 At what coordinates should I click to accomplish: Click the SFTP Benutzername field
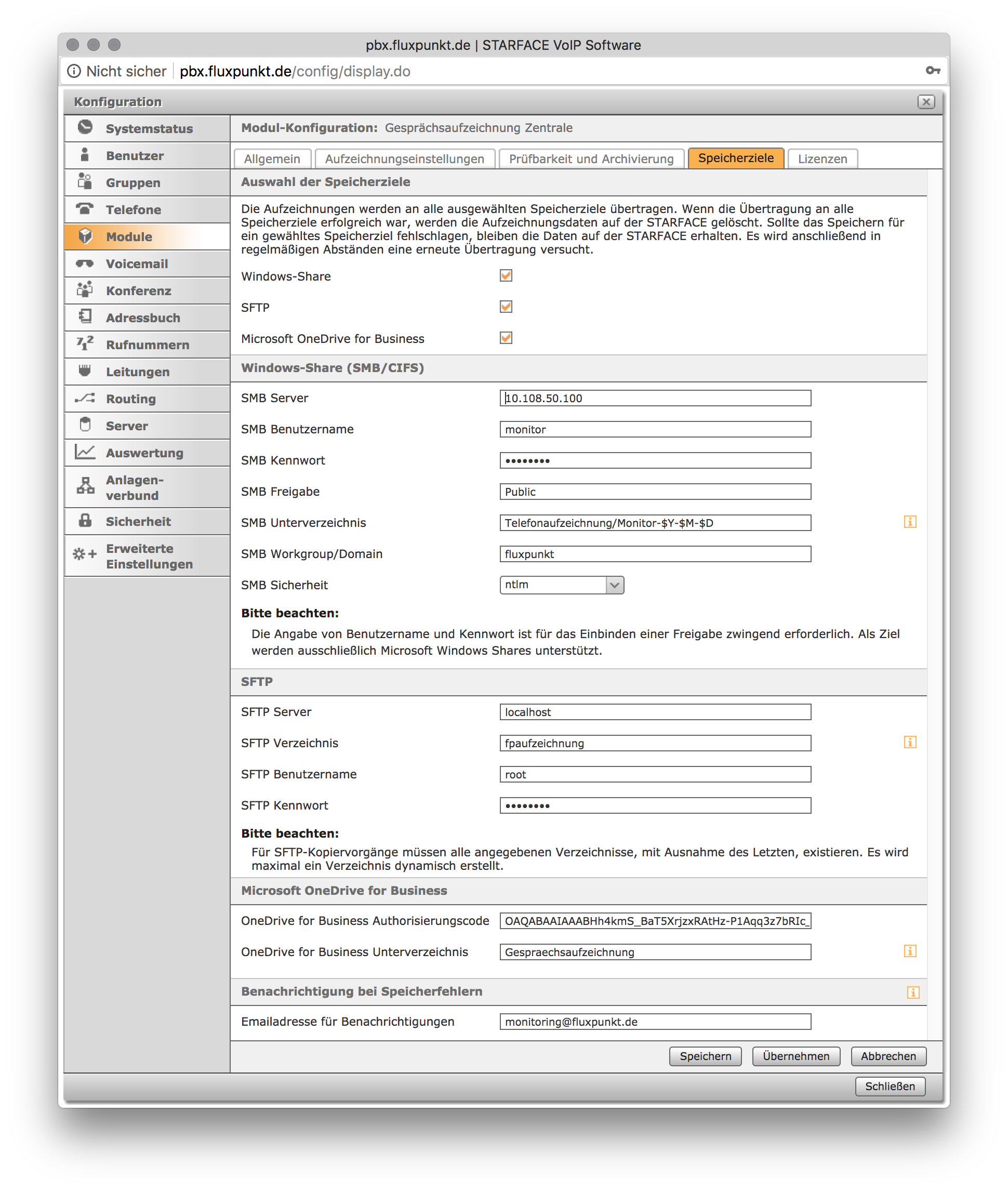point(655,774)
